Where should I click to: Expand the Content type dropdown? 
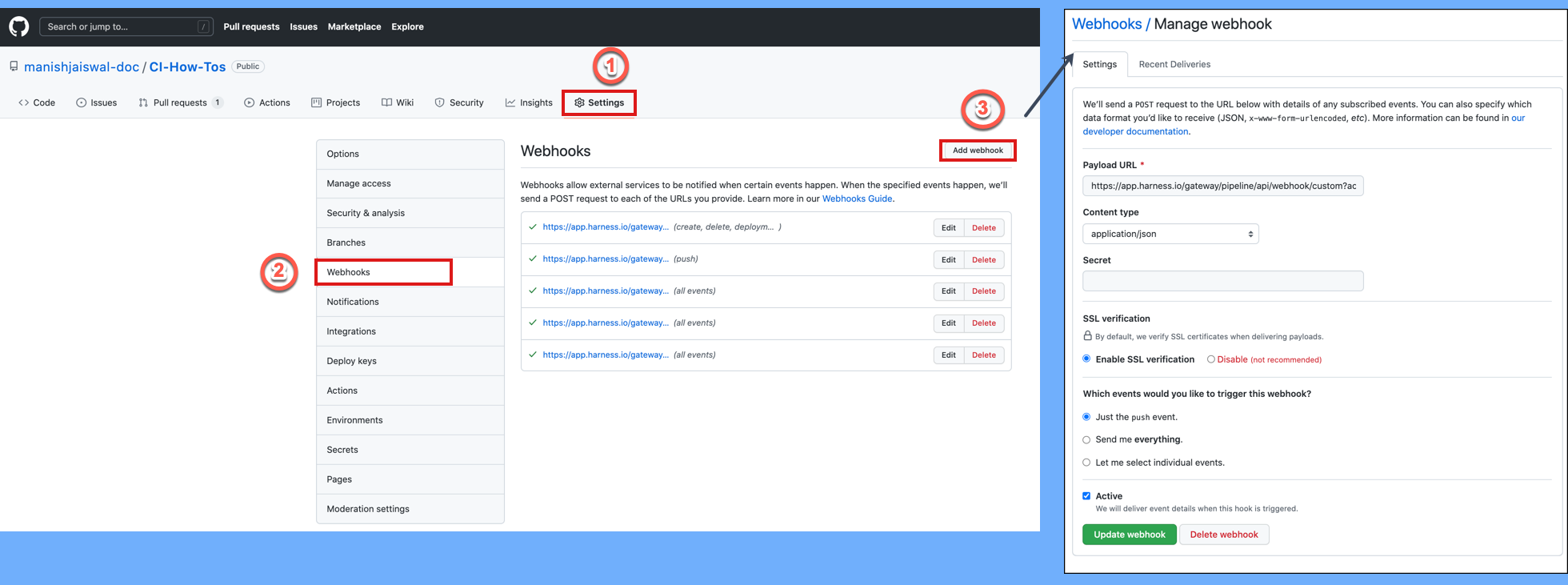tap(1170, 234)
